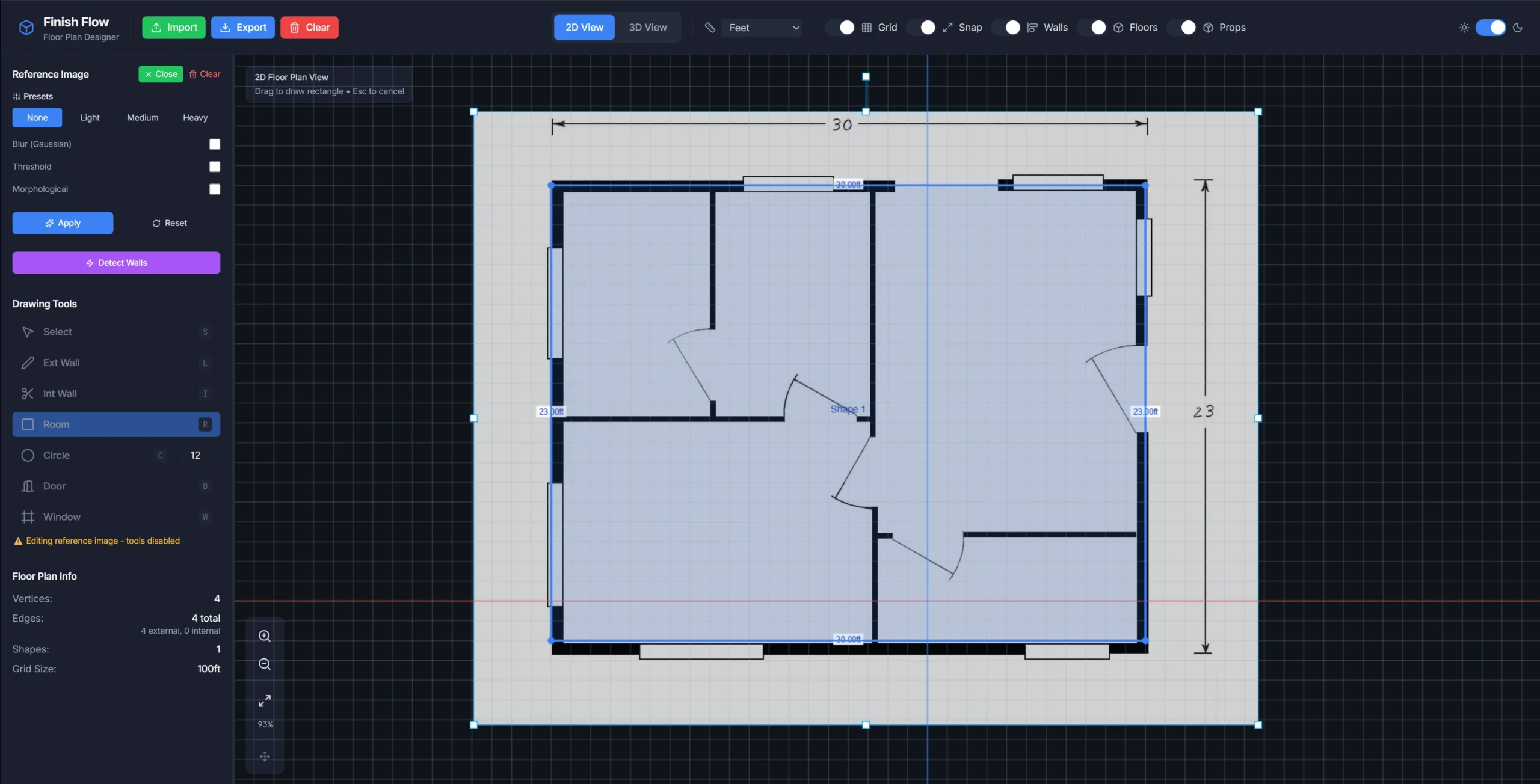Open the Feet units dropdown

pyautogui.click(x=762, y=28)
